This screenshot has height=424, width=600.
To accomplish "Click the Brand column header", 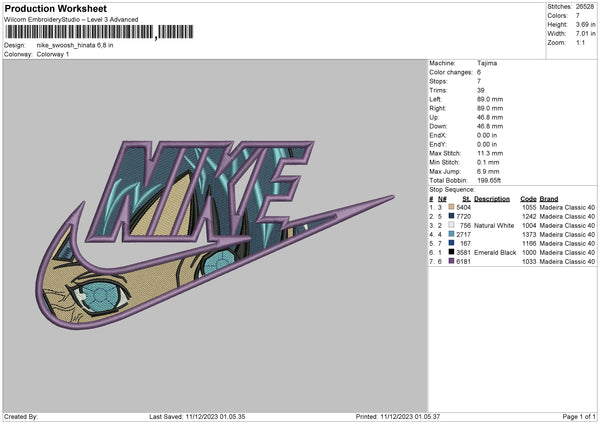I will tap(550, 199).
